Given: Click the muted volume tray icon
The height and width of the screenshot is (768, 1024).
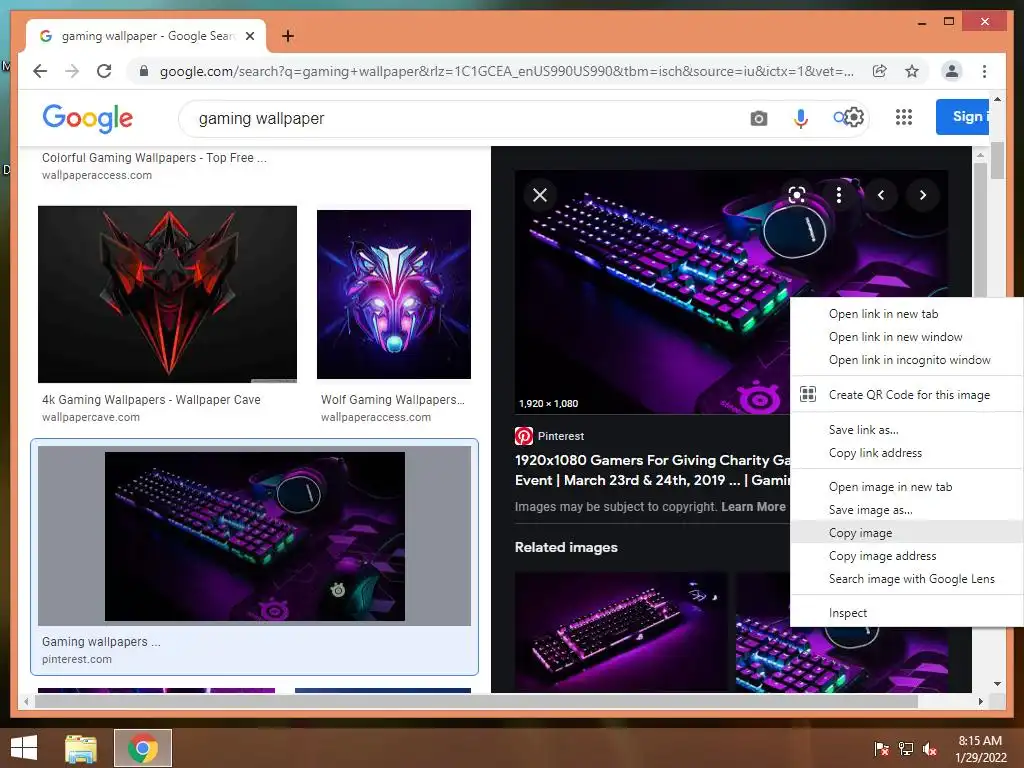Looking at the screenshot, I should [930, 749].
